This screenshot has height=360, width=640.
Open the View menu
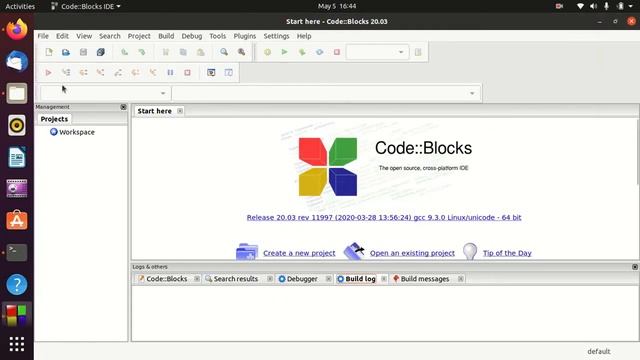tap(84, 36)
